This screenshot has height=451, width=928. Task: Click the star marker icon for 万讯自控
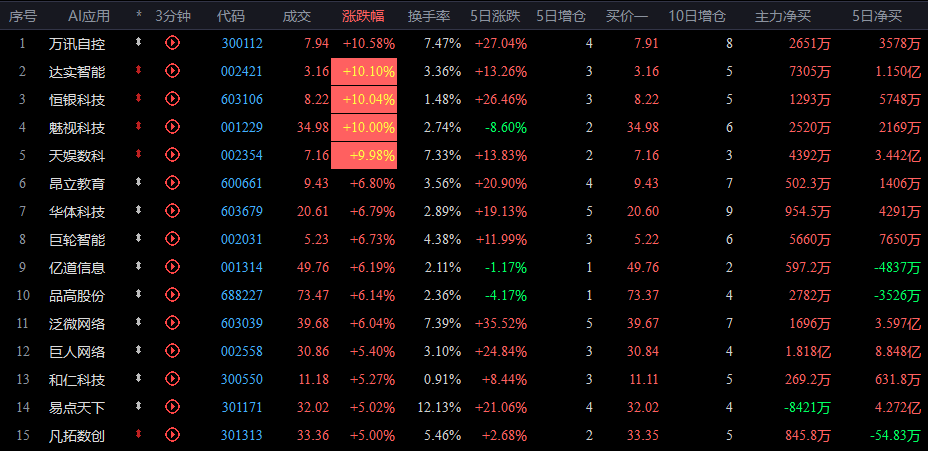138,42
